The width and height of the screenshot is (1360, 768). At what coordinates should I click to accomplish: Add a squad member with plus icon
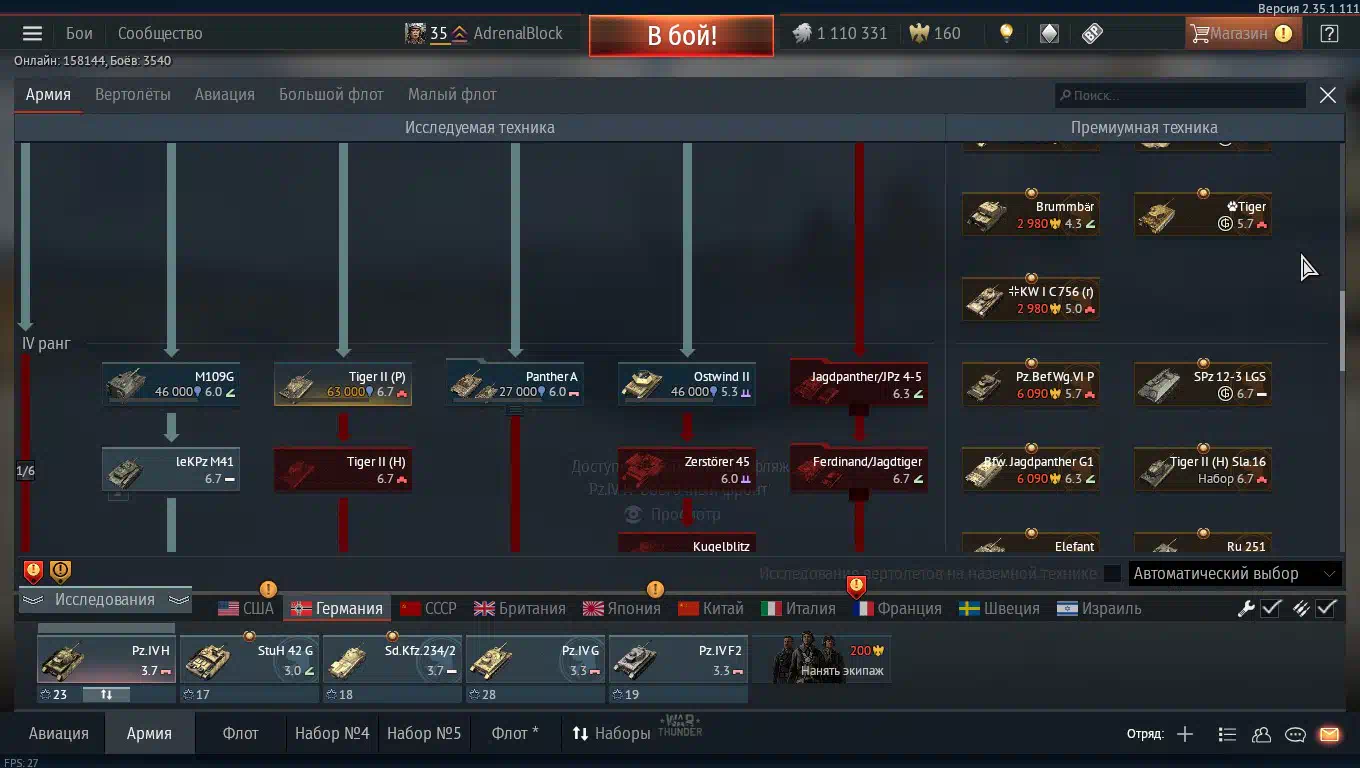[1185, 734]
